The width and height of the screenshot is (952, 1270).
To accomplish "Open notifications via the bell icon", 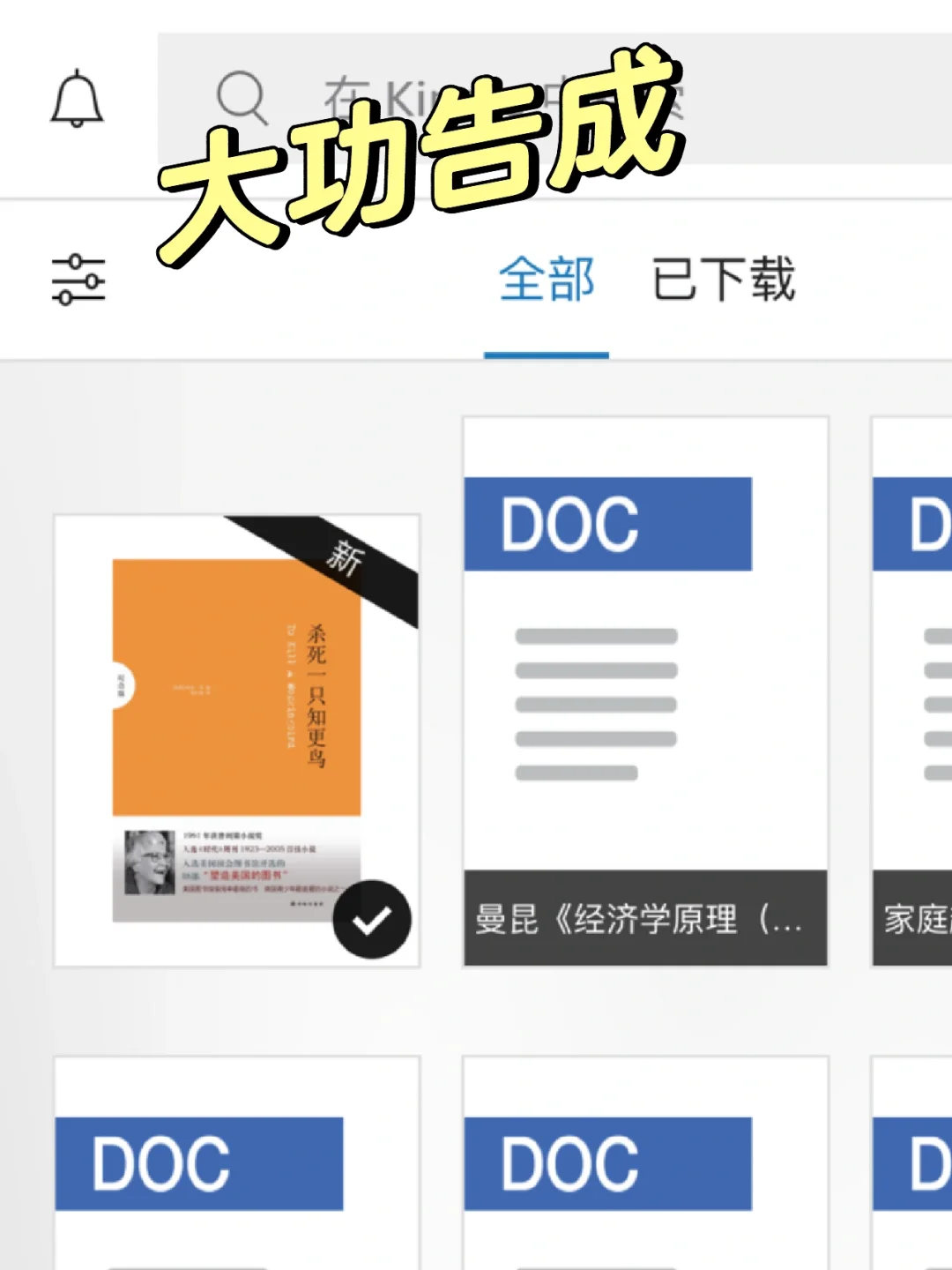I will (x=77, y=98).
